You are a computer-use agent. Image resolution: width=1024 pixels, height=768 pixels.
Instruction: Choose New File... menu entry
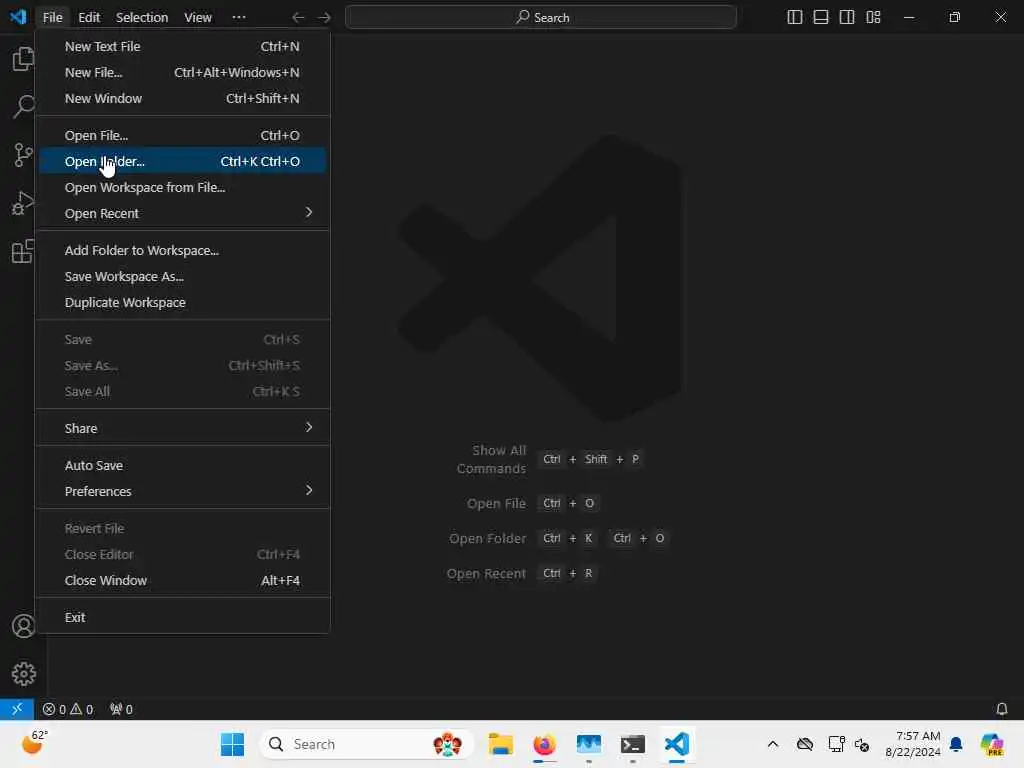click(x=182, y=72)
